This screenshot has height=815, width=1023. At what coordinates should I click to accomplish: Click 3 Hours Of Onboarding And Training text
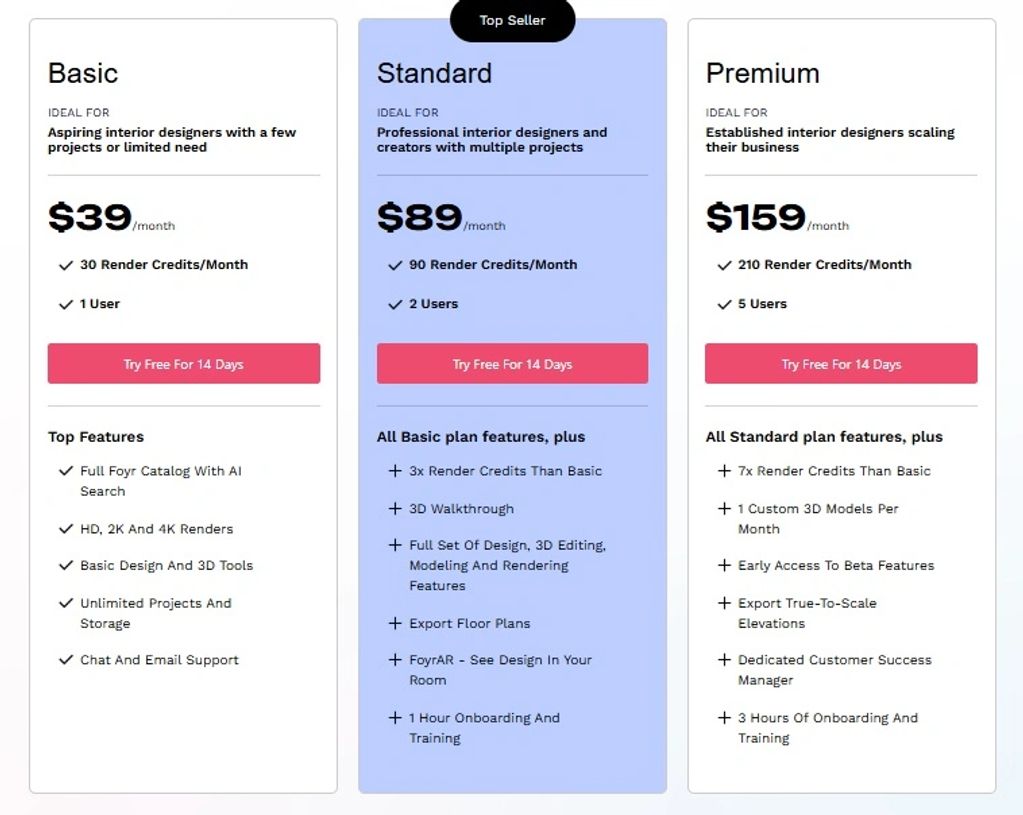(x=827, y=728)
